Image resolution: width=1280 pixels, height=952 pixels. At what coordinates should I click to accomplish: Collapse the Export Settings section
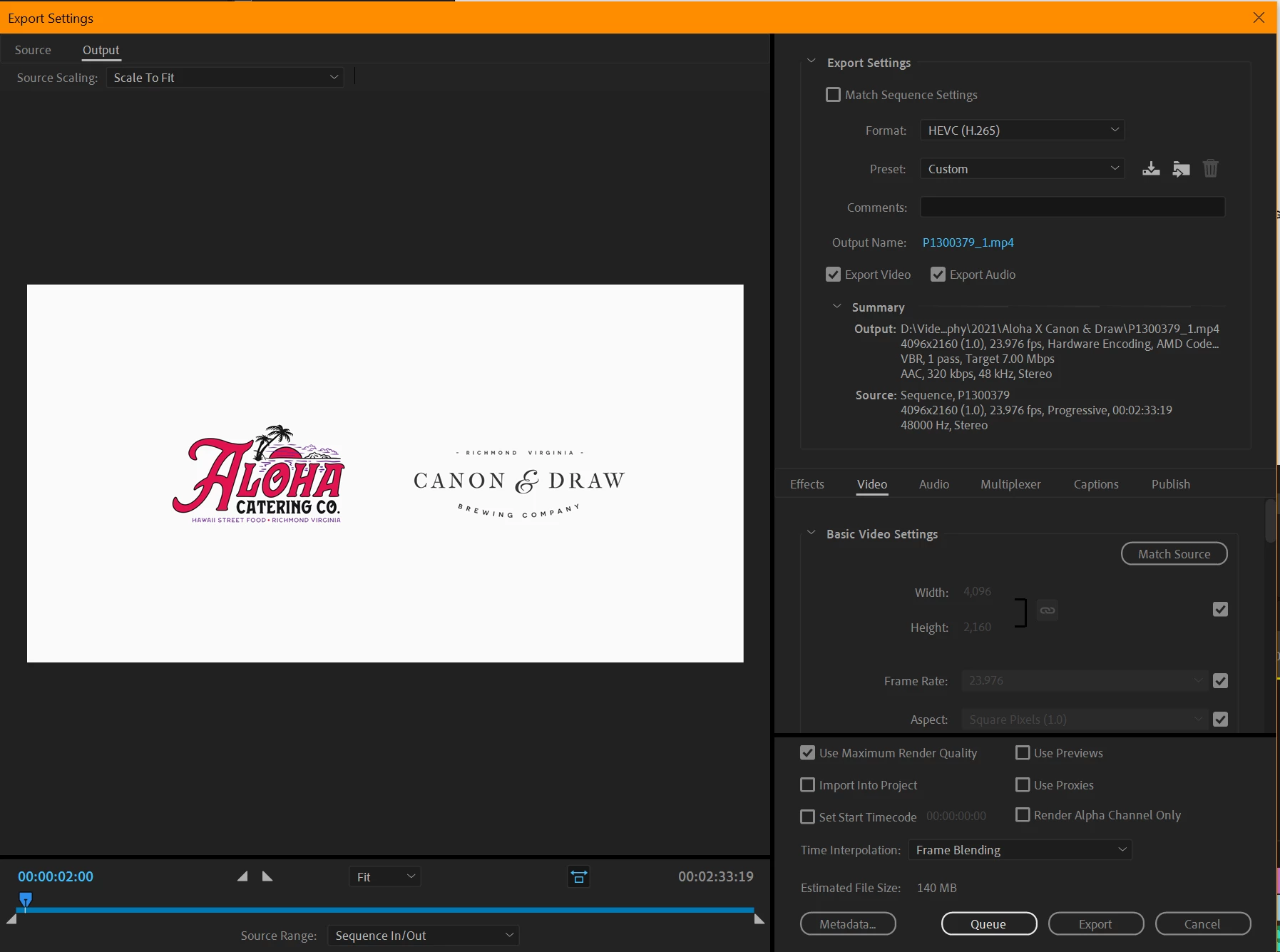pyautogui.click(x=811, y=61)
